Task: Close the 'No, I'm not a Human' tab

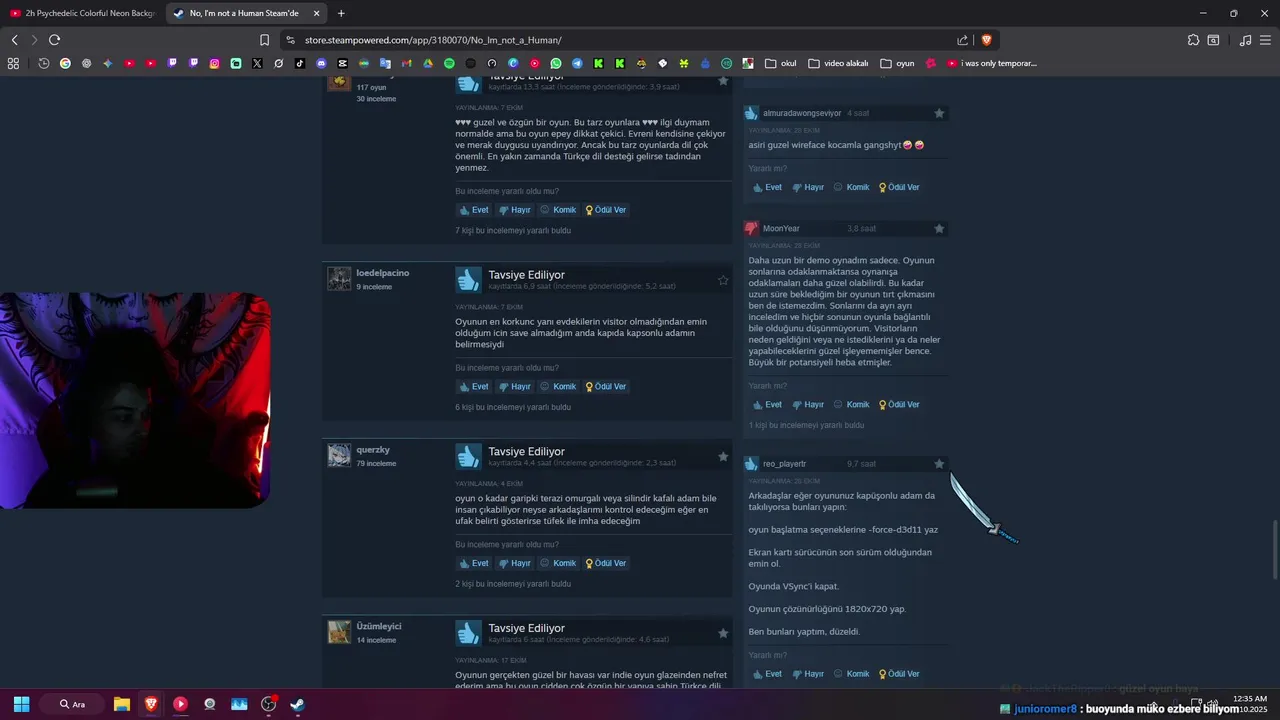Action: 316,13
